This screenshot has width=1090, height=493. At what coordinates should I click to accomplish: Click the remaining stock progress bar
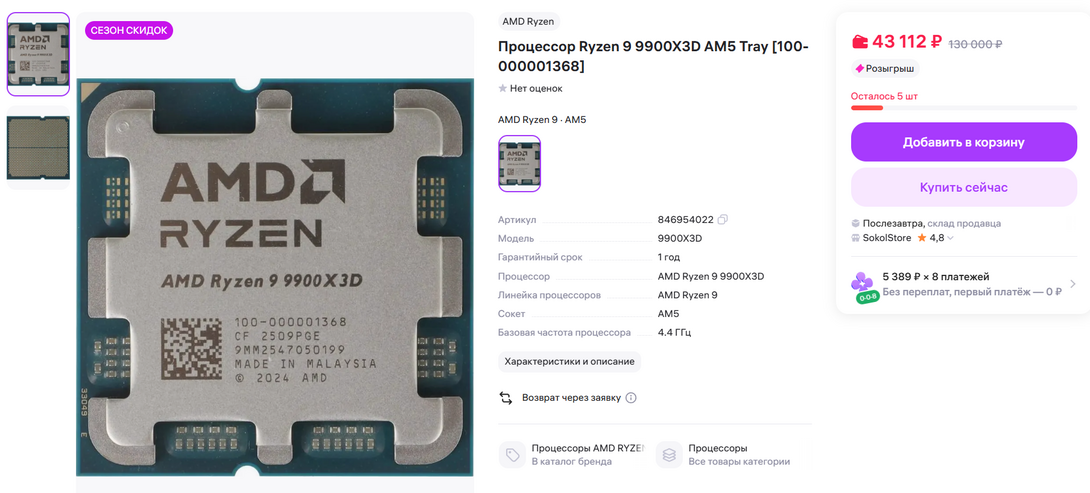(x=963, y=108)
